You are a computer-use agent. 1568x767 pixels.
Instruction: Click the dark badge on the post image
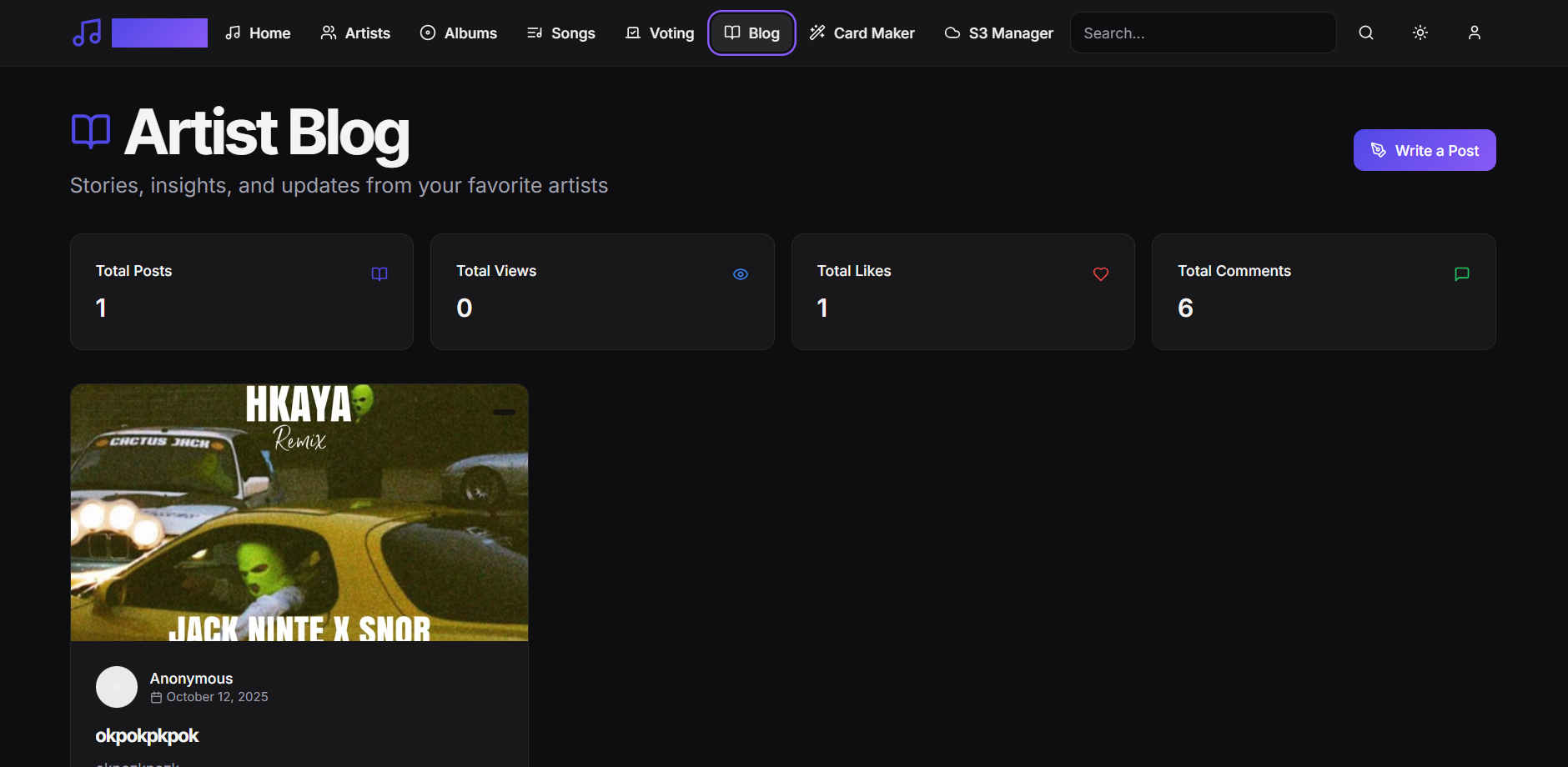[504, 412]
